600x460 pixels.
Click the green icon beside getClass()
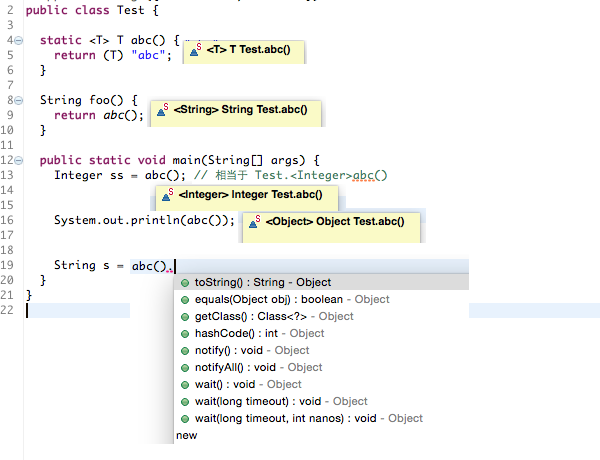[x=185, y=317]
